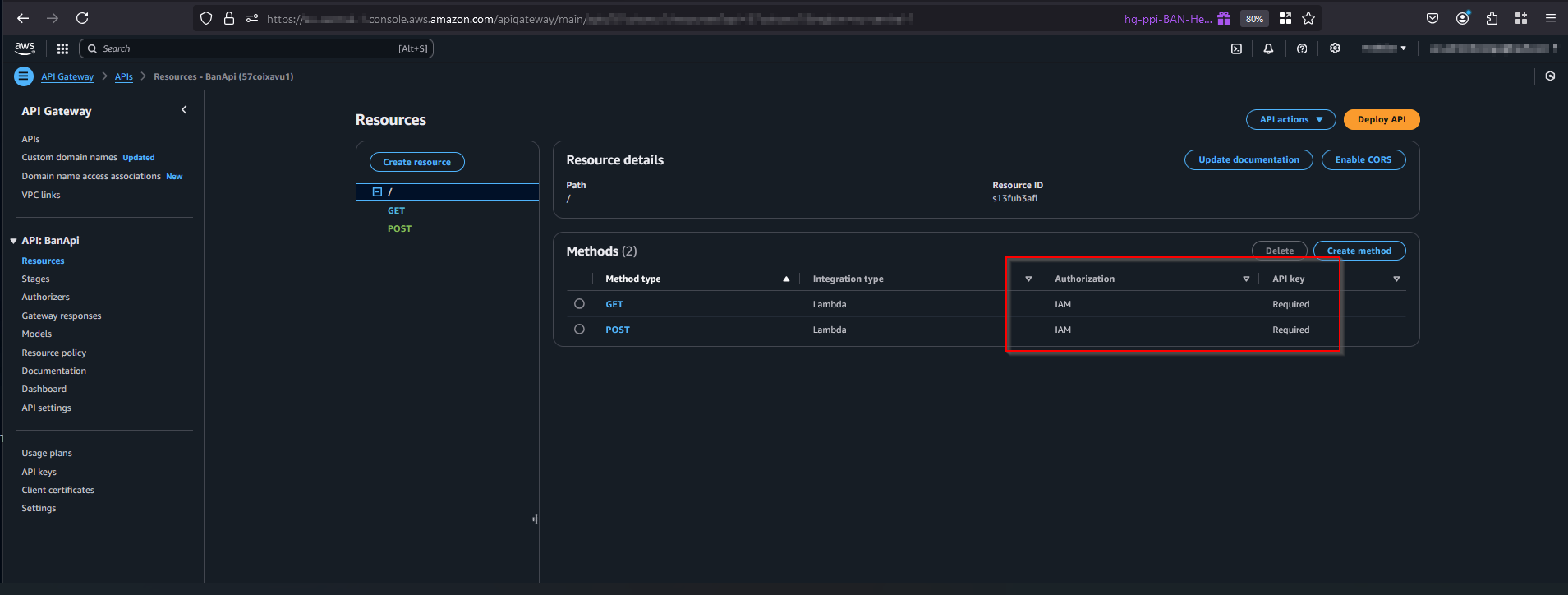The image size is (1568, 595).
Task: Select the POST method in resource tree
Action: [x=399, y=228]
